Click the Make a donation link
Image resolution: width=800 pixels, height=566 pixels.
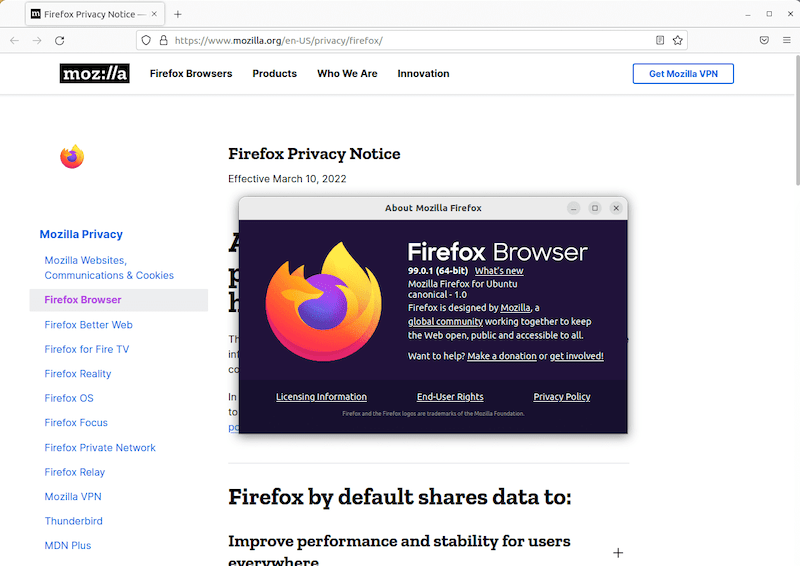click(x=502, y=356)
